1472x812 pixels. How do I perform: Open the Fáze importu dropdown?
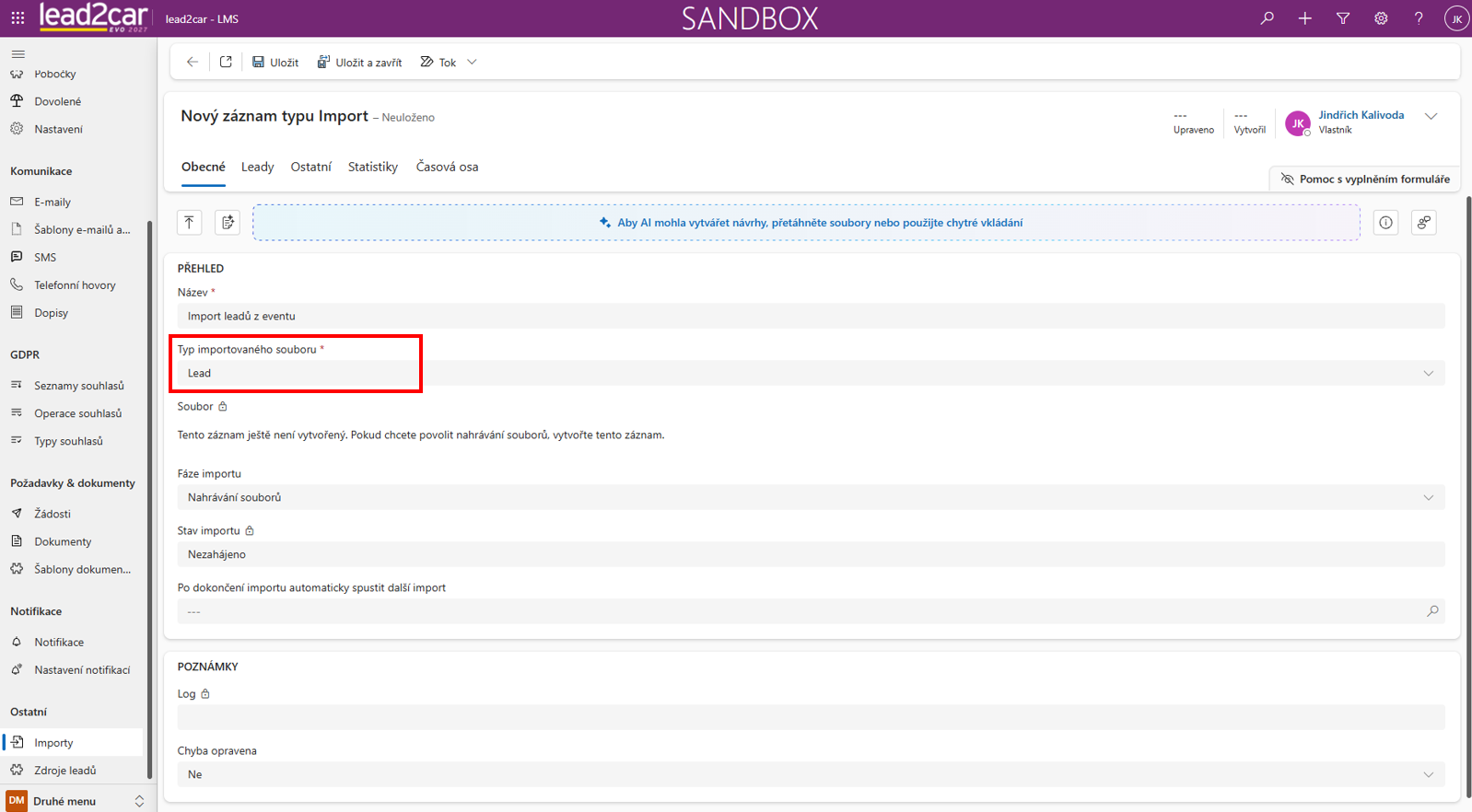[x=811, y=497]
